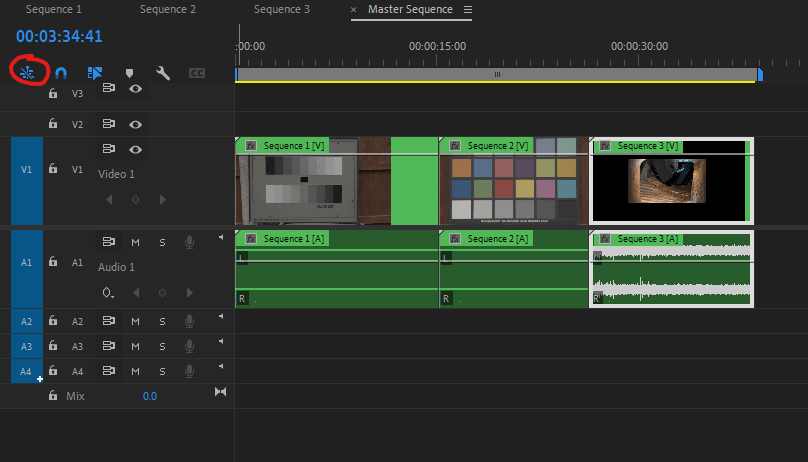The width and height of the screenshot is (808, 462).
Task: Open Timeline Display Settings wrench
Action: point(163,73)
